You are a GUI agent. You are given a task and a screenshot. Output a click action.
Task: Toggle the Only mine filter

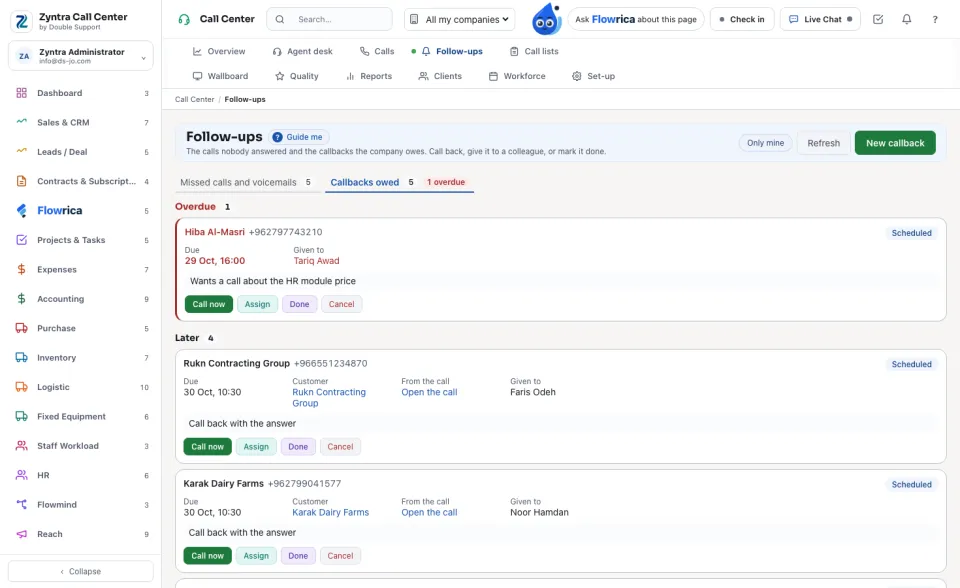(765, 143)
